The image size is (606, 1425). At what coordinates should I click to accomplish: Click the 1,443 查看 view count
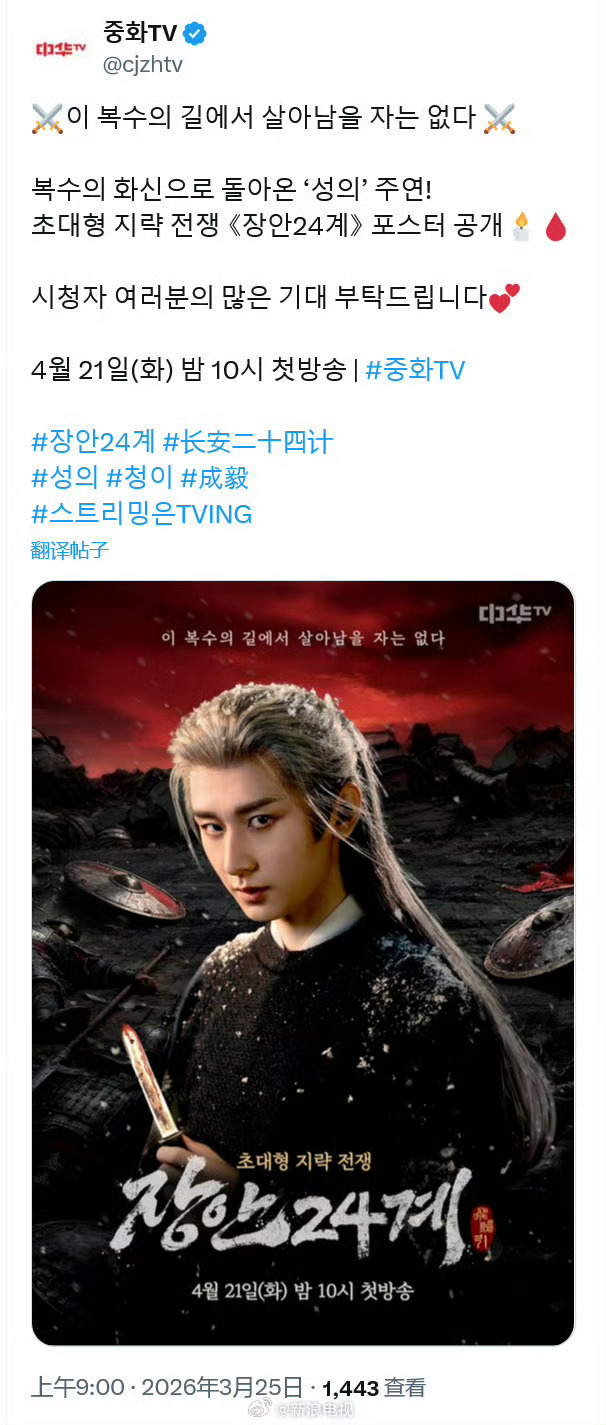[375, 1387]
